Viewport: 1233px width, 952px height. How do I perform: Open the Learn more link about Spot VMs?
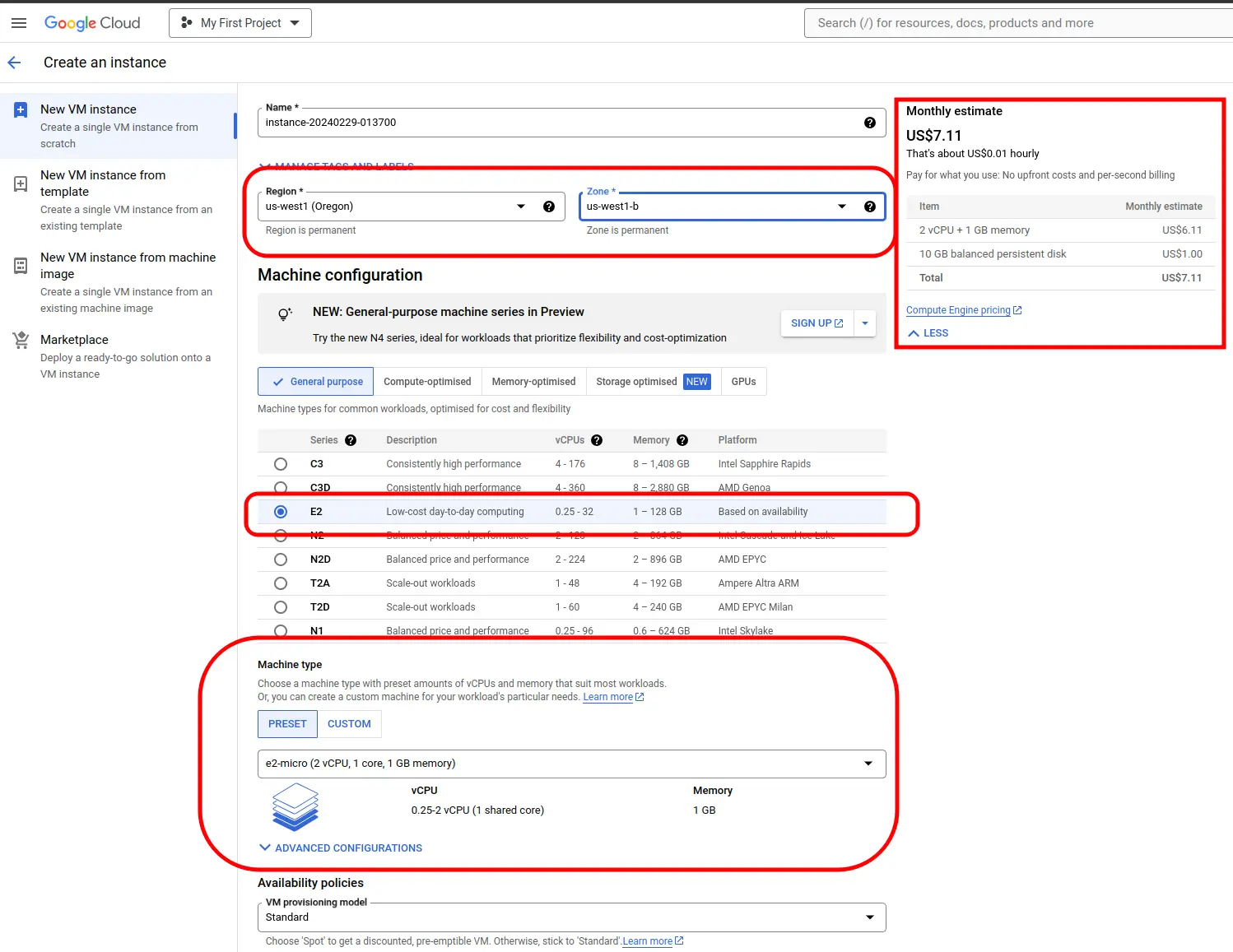tap(653, 941)
